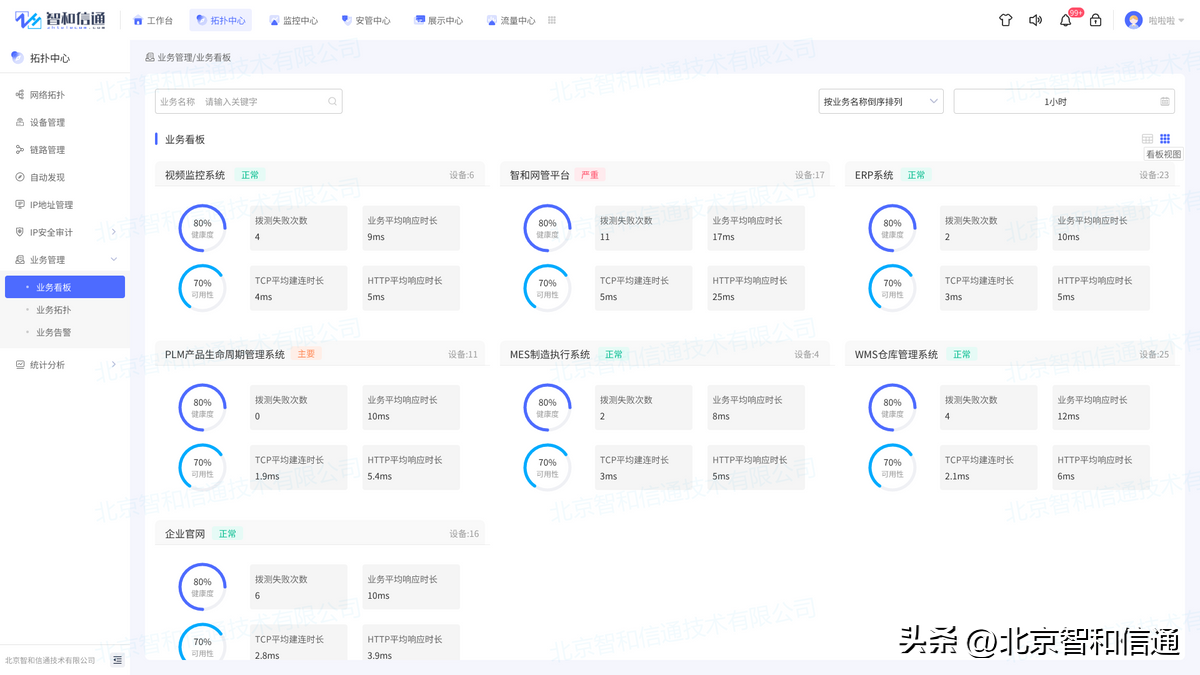Switch to the 监控中心 tab
Image resolution: width=1200 pixels, height=675 pixels.
293,19
